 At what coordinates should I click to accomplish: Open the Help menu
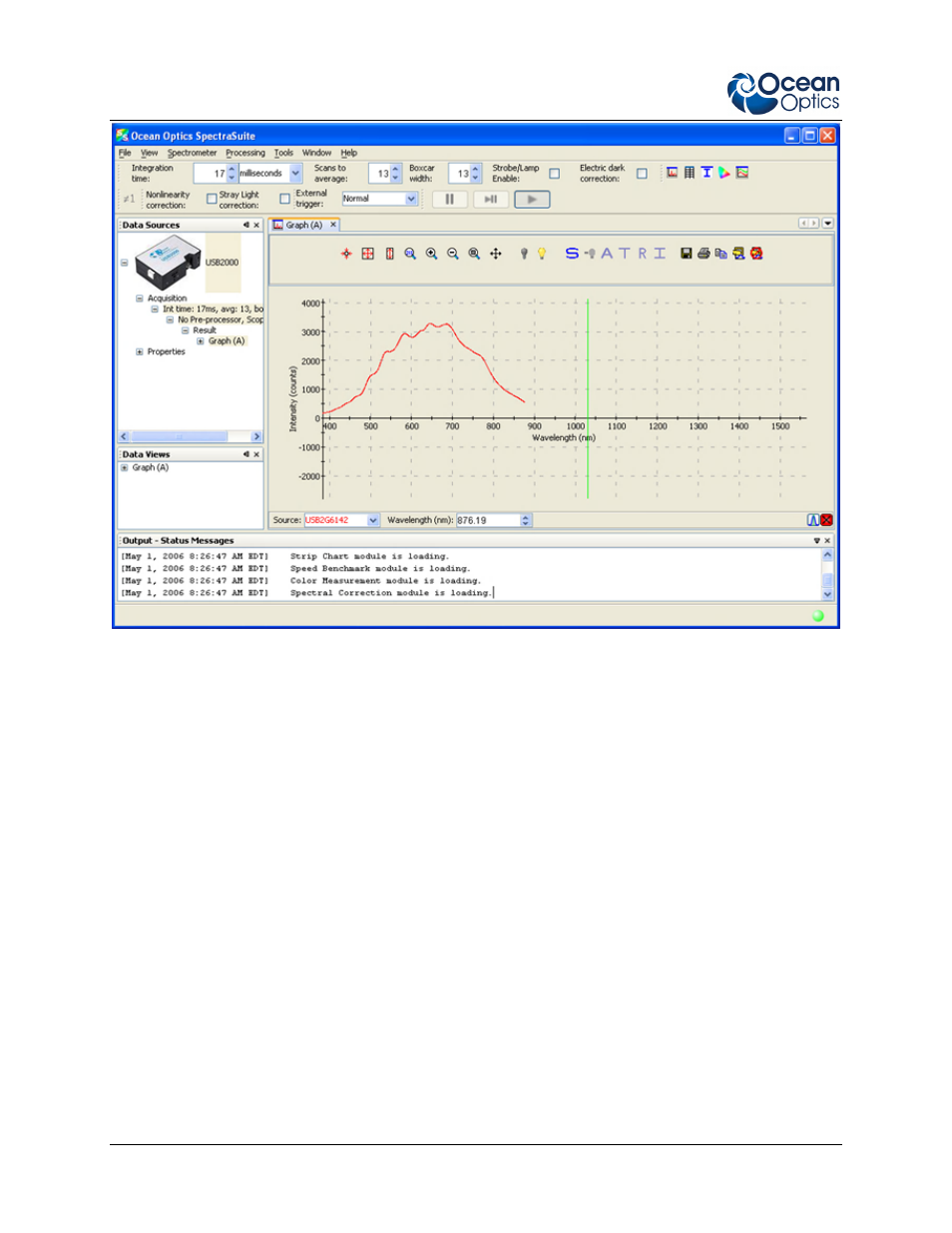tap(349, 153)
